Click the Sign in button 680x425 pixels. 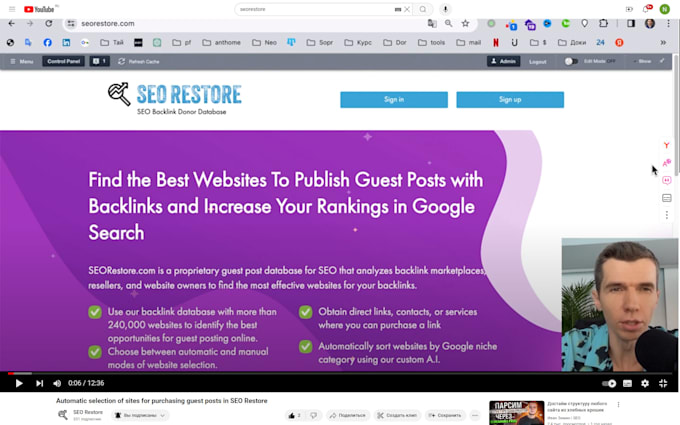click(x=394, y=100)
